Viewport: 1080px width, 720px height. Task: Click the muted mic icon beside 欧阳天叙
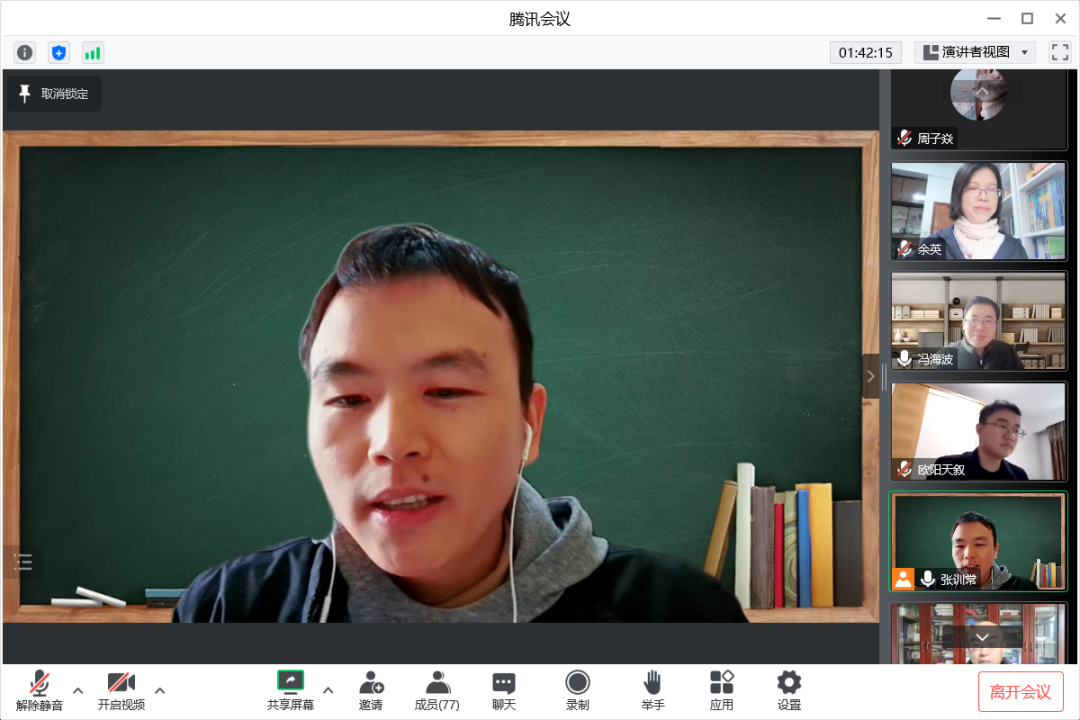pyautogui.click(x=904, y=469)
